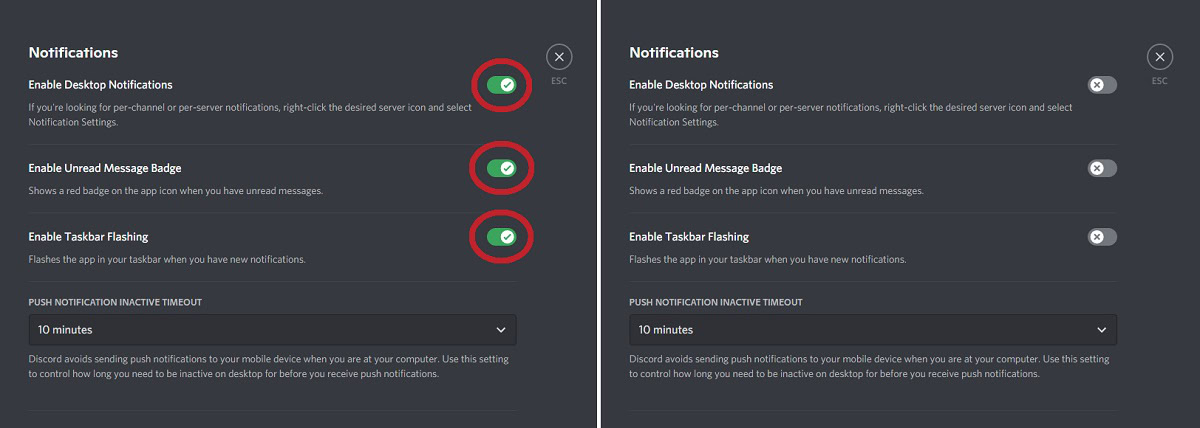Turn on the gray Enable Desktop Notifications toggle
The image size is (1200, 428).
tap(1102, 85)
